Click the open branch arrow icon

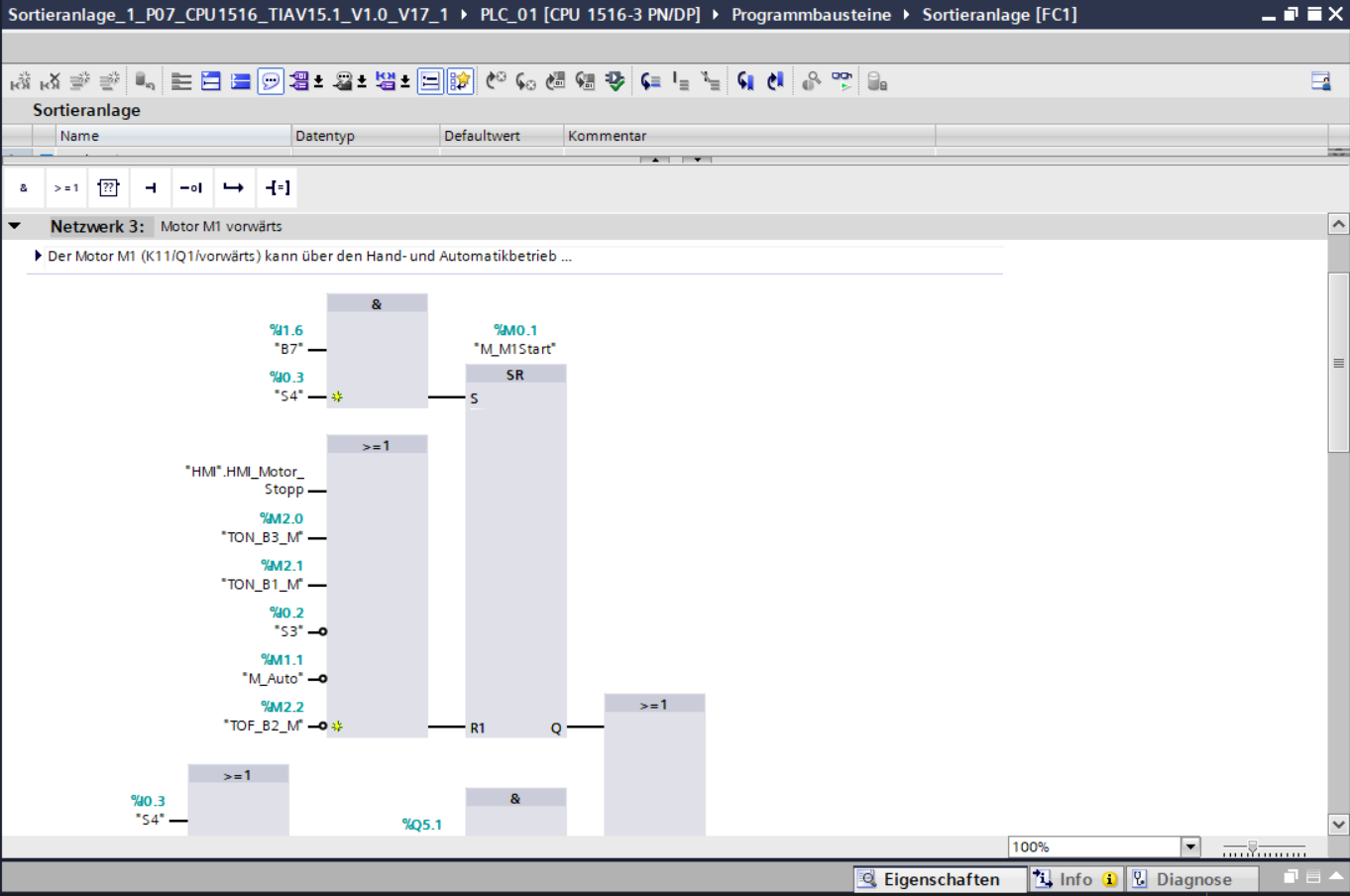coord(234,187)
